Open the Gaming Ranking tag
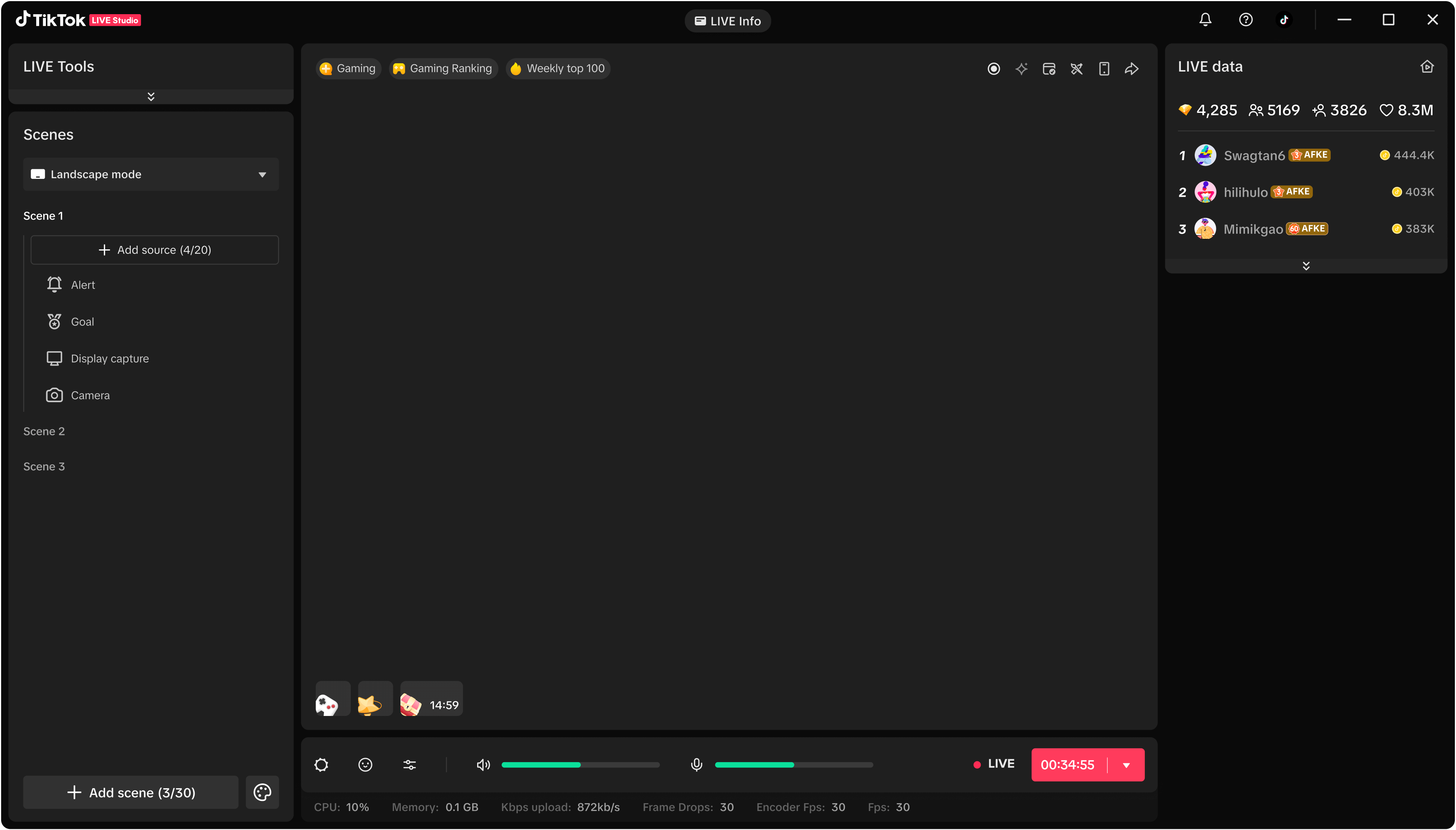Viewport: 1456px width, 830px height. click(x=443, y=69)
